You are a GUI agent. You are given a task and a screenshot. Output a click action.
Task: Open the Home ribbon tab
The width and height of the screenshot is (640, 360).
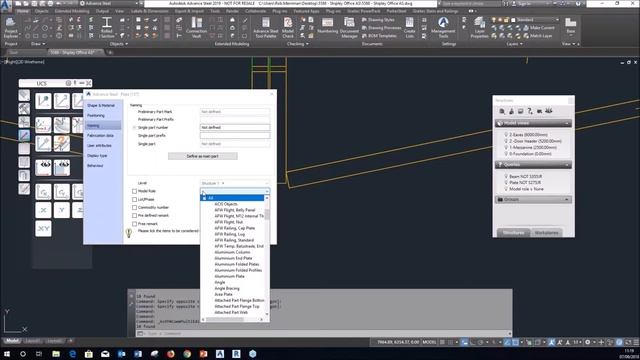point(23,11)
